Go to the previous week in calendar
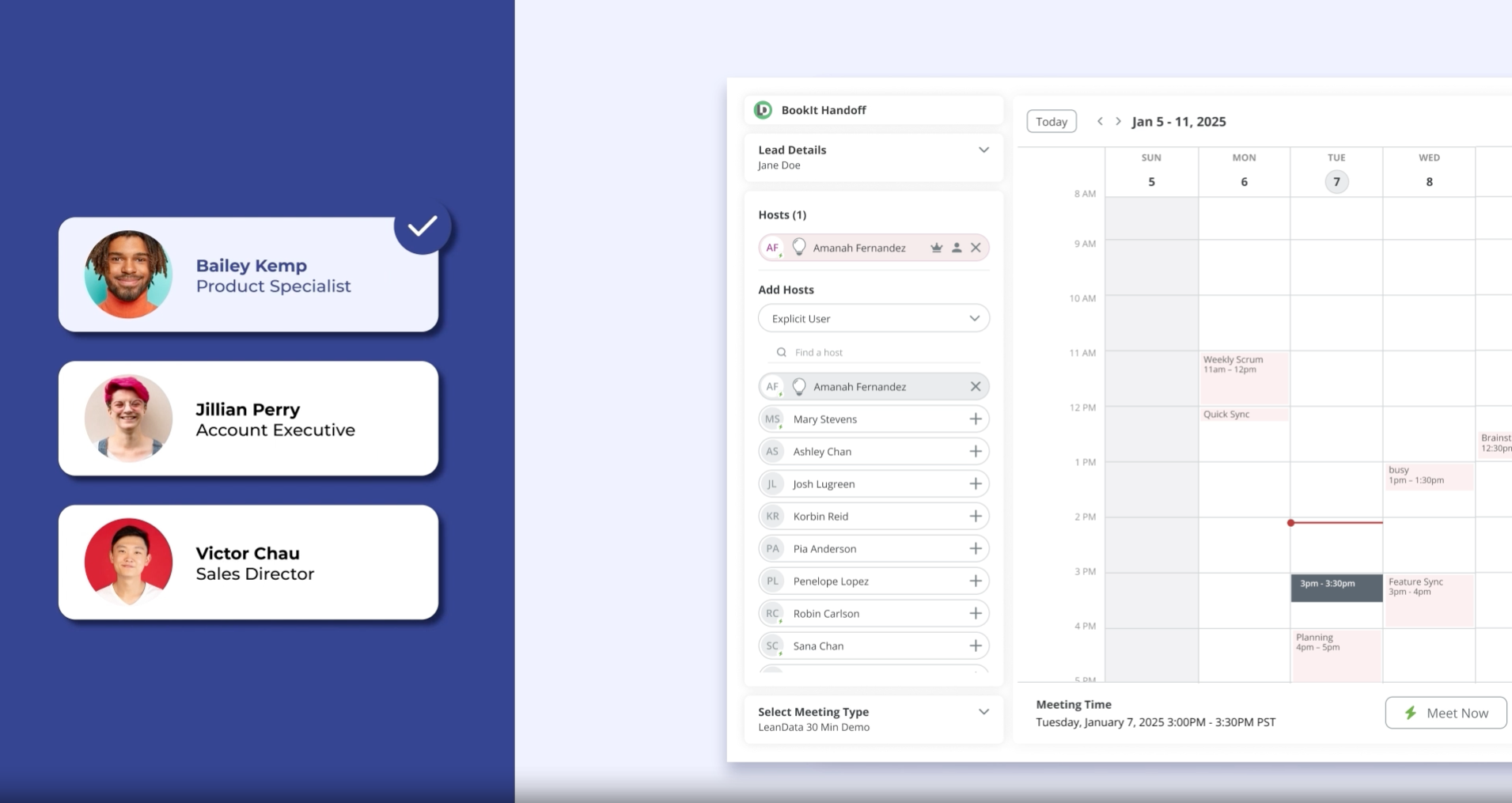The image size is (1512, 803). (x=1100, y=121)
